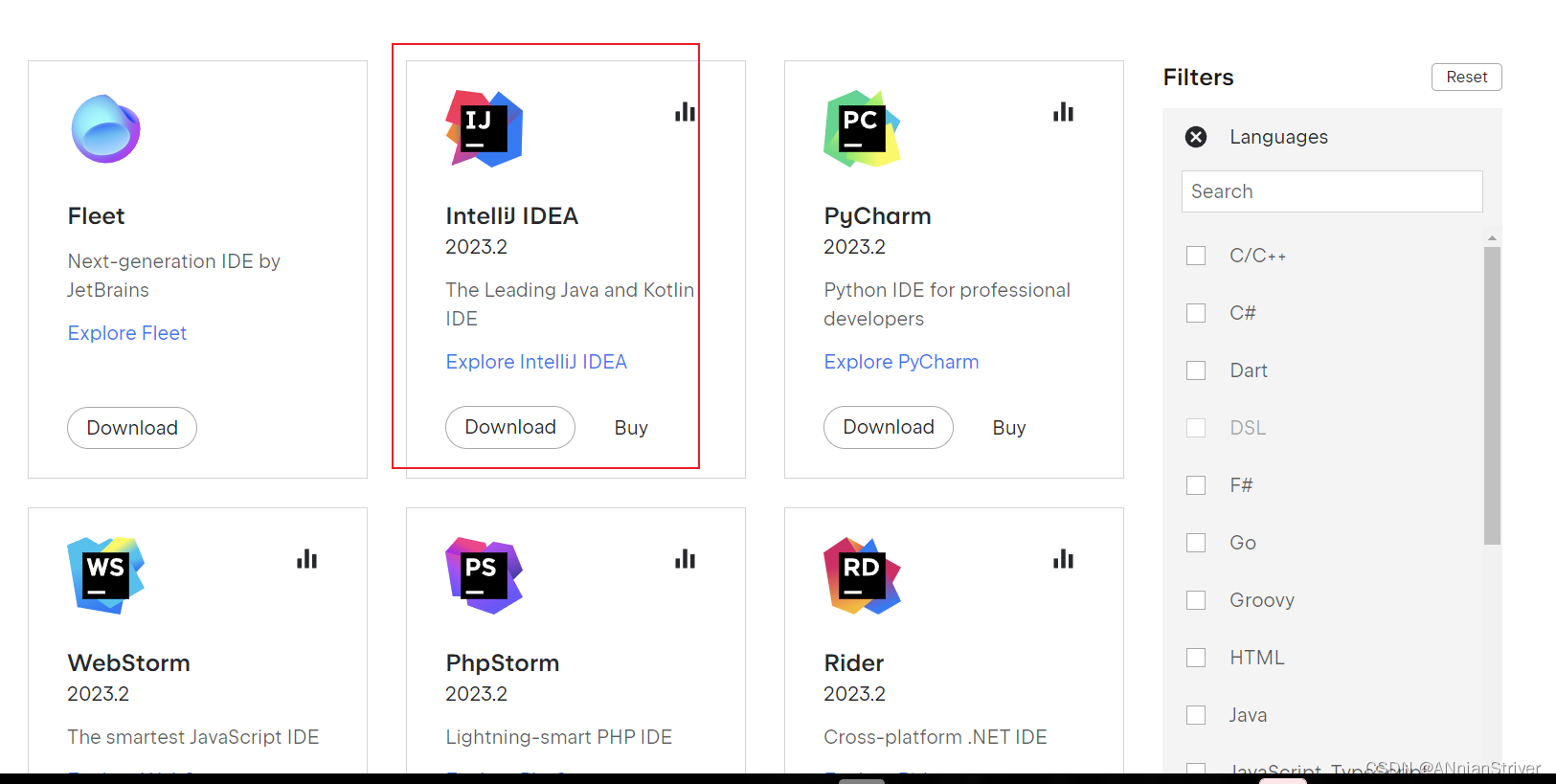Click the PhpStorm product title
Screen dimensions: 1556x784
tap(502, 662)
